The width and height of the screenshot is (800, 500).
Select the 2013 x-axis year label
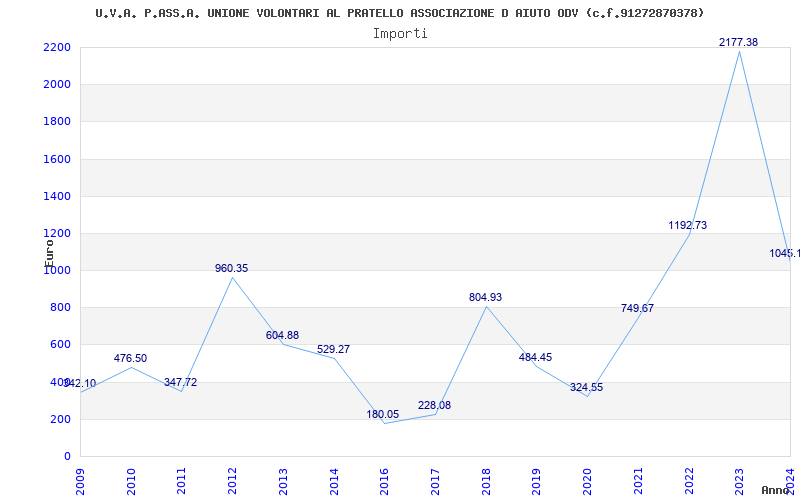point(283,481)
